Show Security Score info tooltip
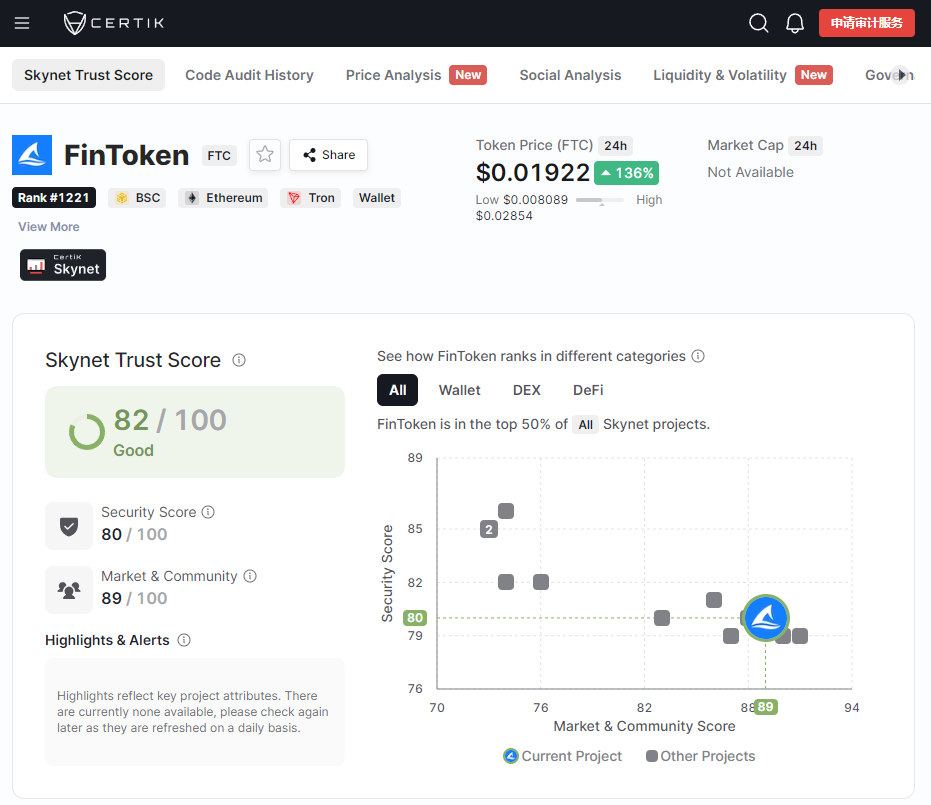 pyautogui.click(x=208, y=512)
